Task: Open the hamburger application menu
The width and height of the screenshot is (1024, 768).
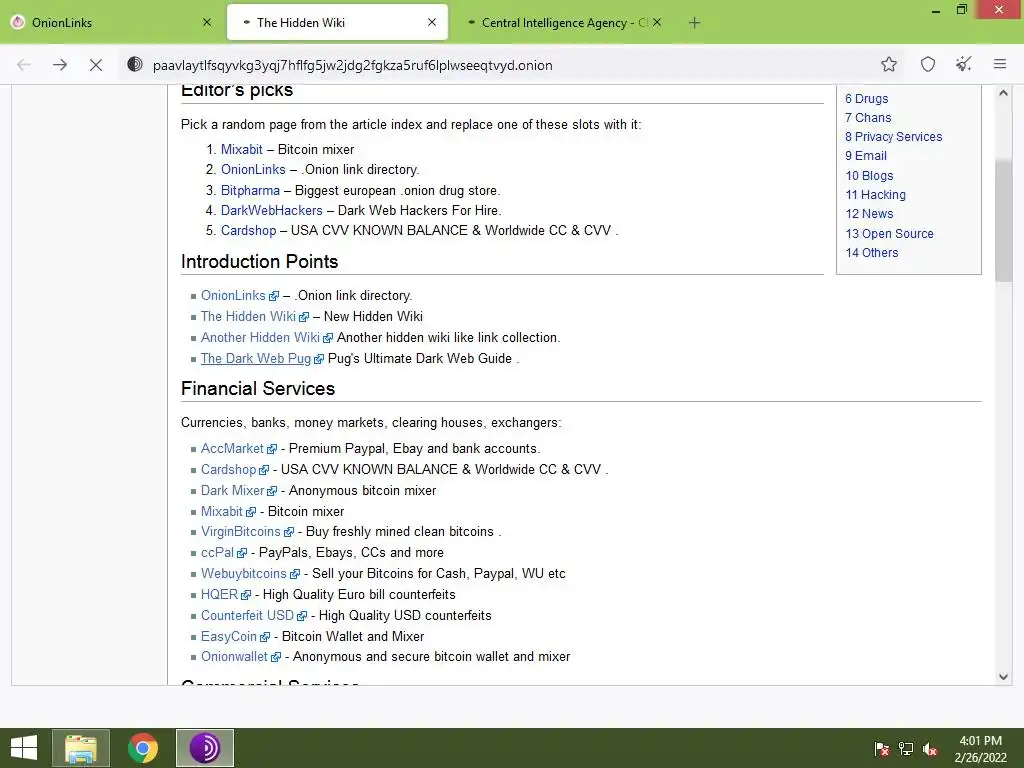Action: pos(1000,64)
